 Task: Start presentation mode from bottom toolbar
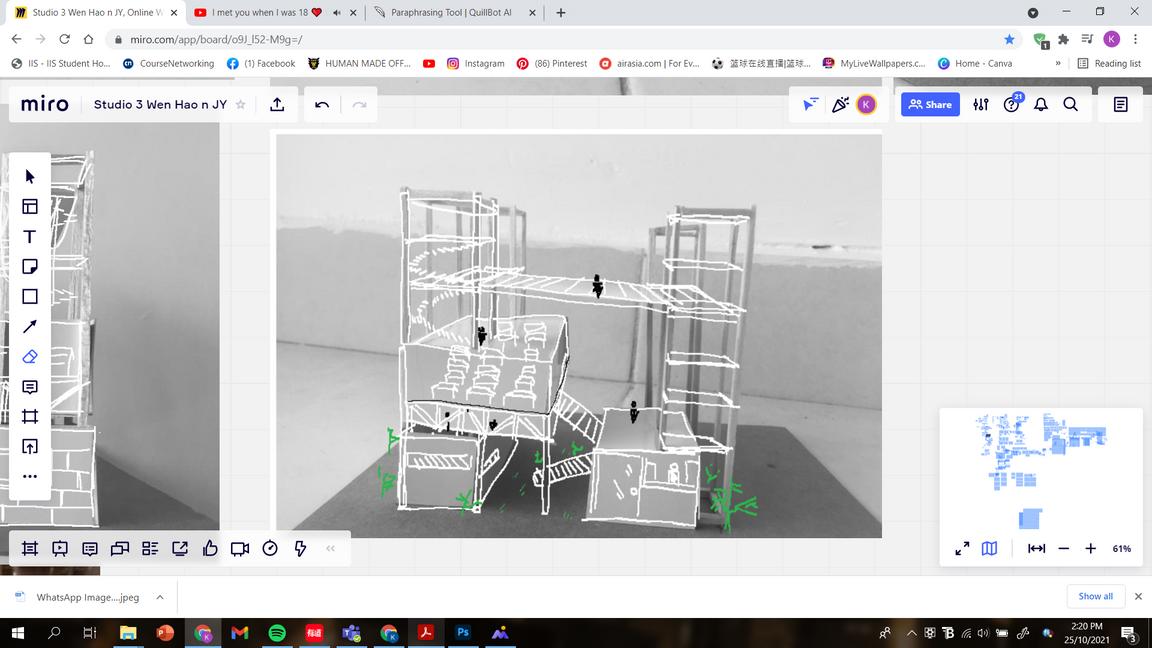pyautogui.click(x=60, y=549)
